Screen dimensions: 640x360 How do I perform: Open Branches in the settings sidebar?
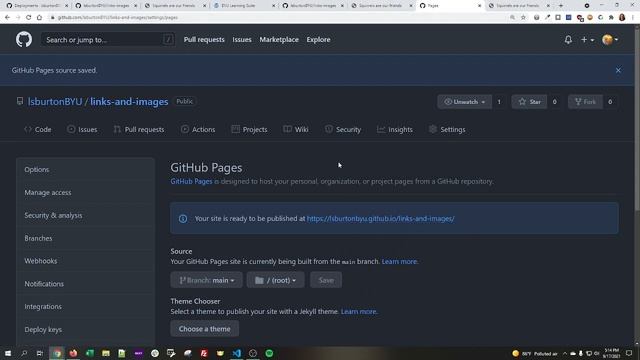[x=85, y=238]
